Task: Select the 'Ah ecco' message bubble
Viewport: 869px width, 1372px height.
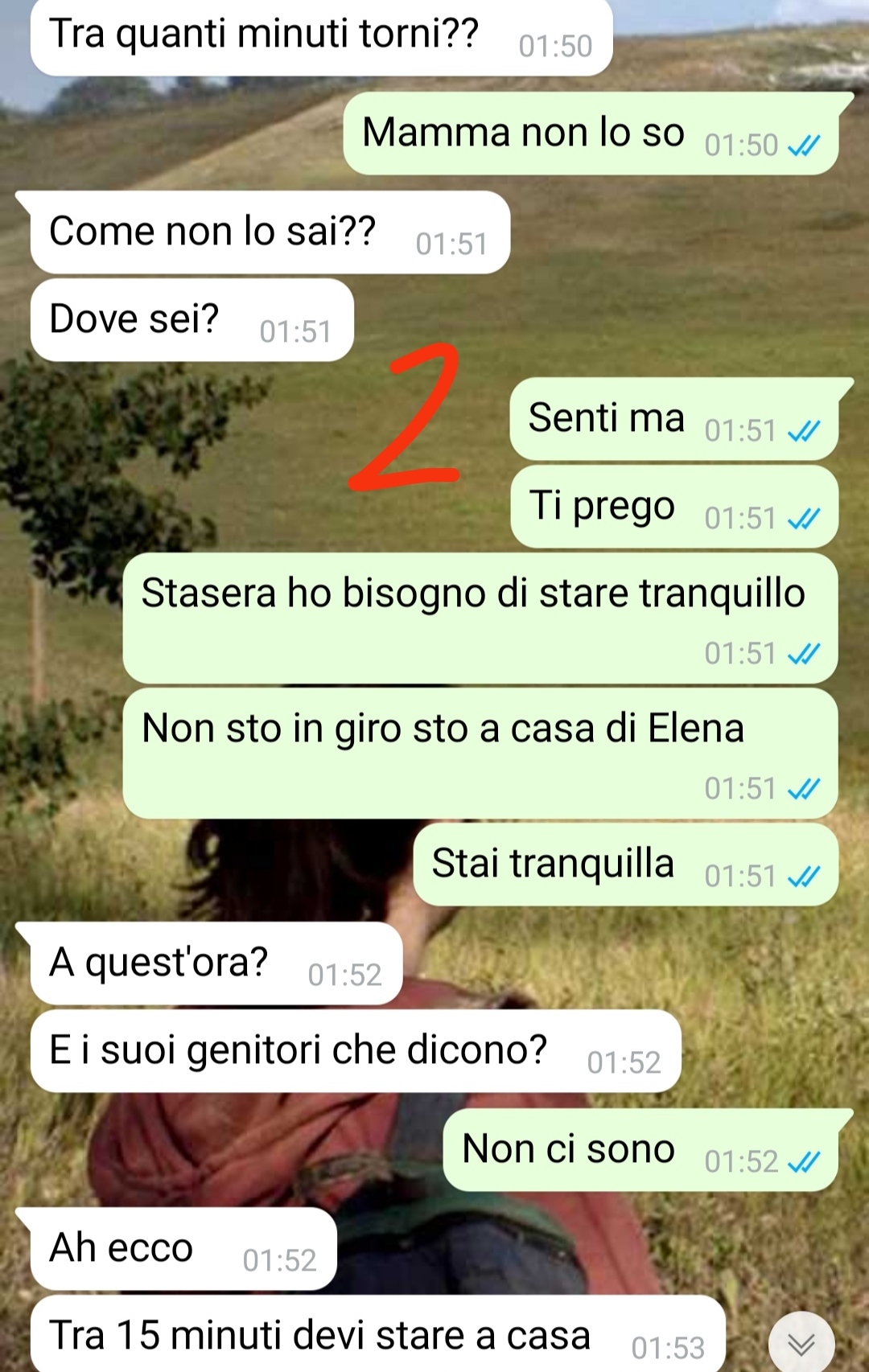Action: 183,1249
